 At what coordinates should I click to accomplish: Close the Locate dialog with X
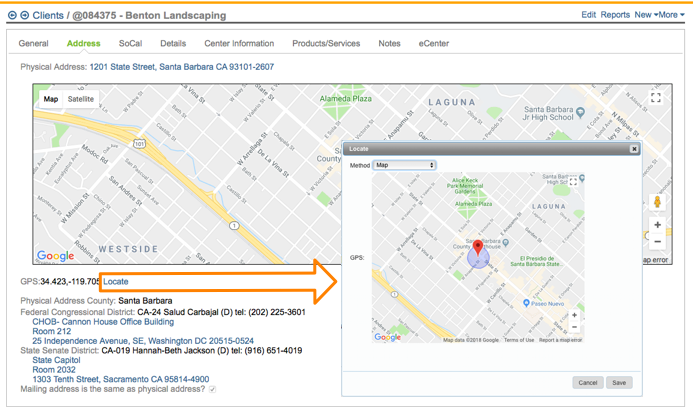pyautogui.click(x=634, y=149)
